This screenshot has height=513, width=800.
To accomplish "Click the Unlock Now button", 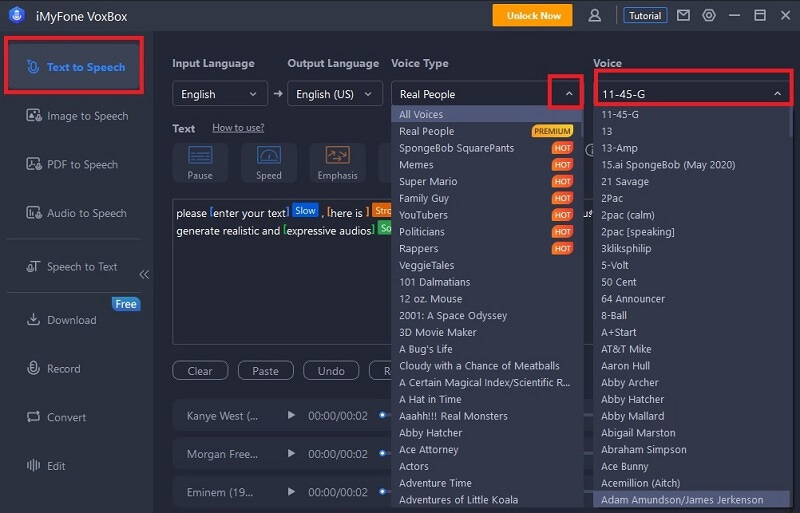I will click(532, 16).
